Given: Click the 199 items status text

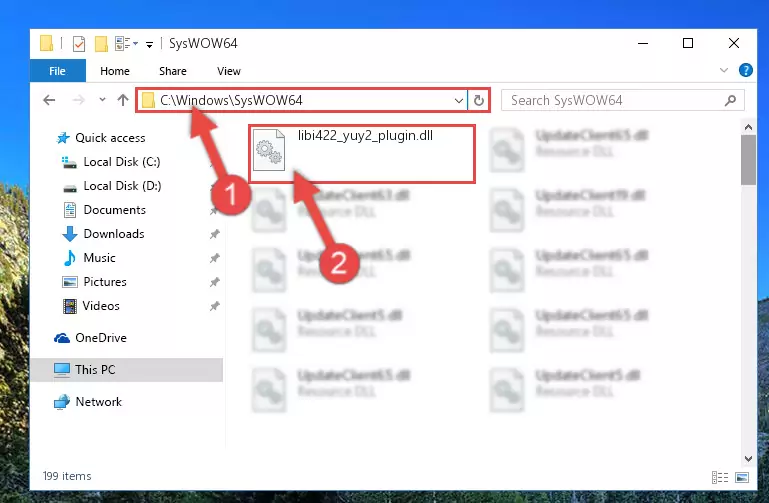Looking at the screenshot, I should pyautogui.click(x=67, y=476).
